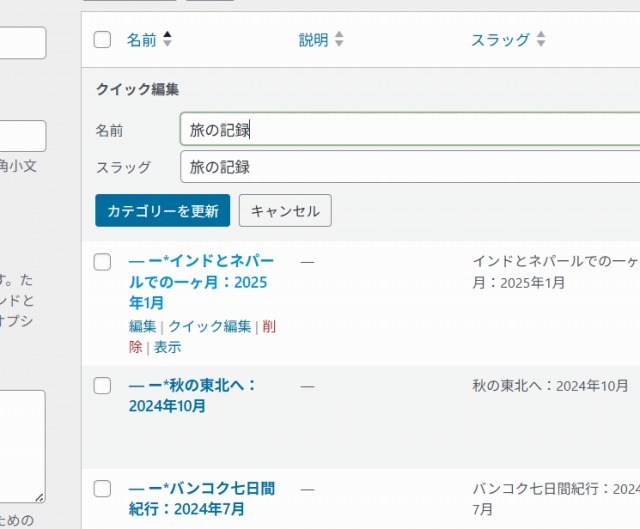Focus the quick edit 名前 text field
Viewport: 640px width, 529px height.
tap(410, 129)
